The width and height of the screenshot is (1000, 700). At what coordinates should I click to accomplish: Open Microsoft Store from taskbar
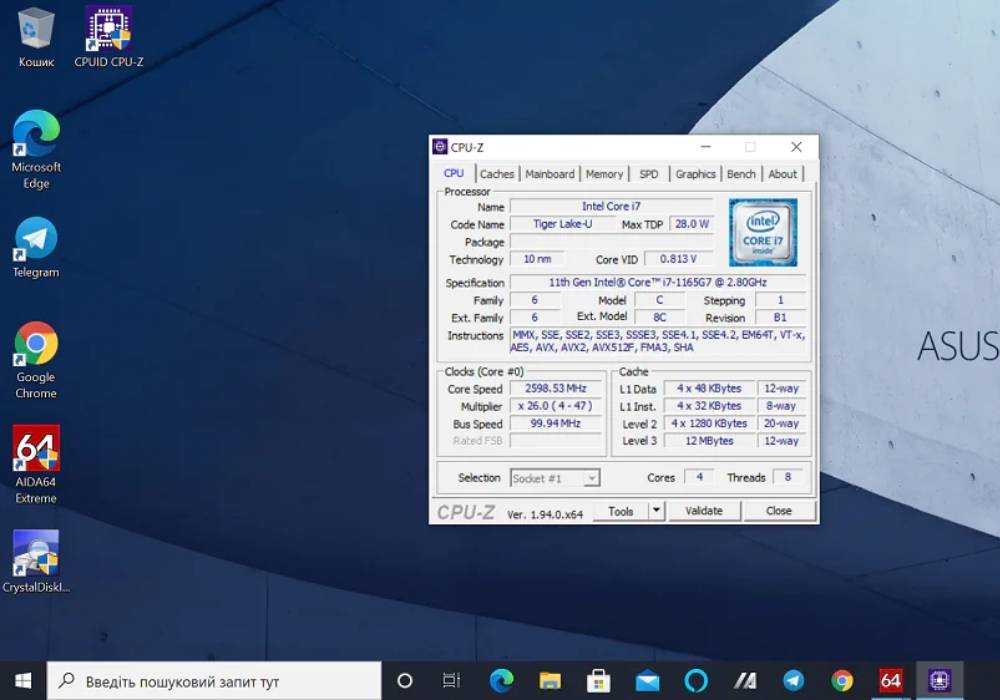(598, 681)
